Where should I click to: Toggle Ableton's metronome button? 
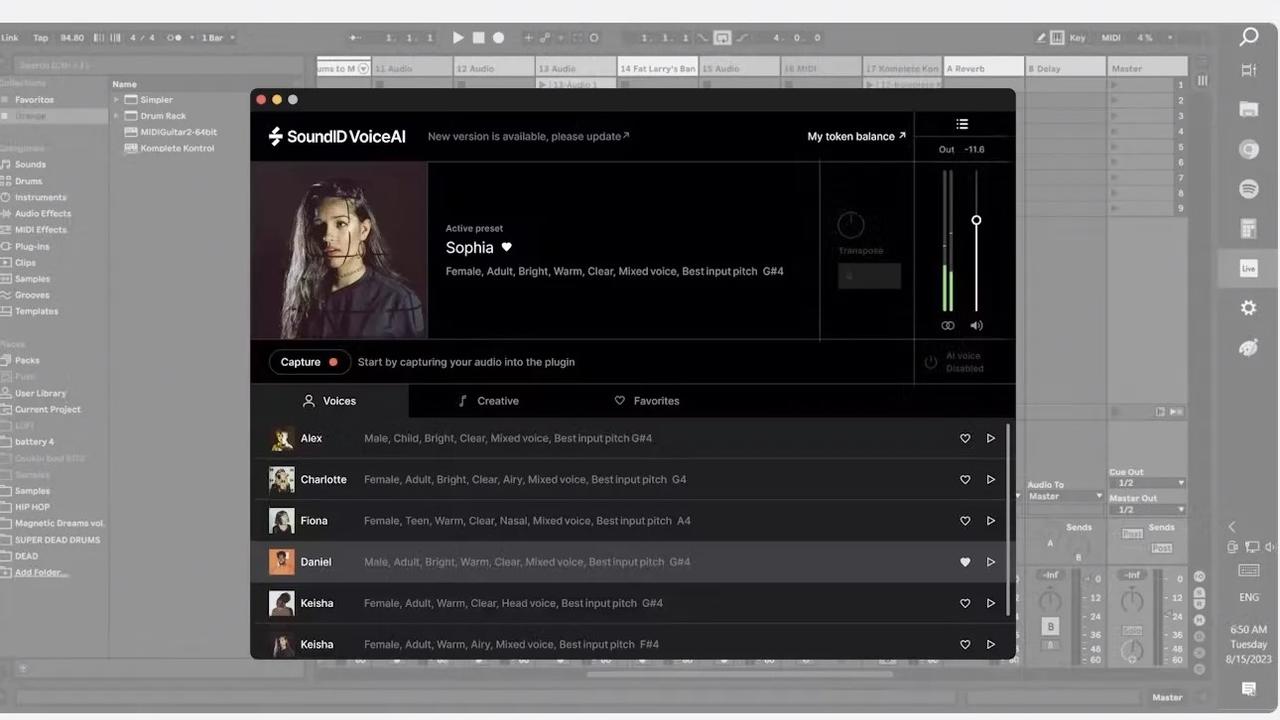pyautogui.click(x=174, y=38)
